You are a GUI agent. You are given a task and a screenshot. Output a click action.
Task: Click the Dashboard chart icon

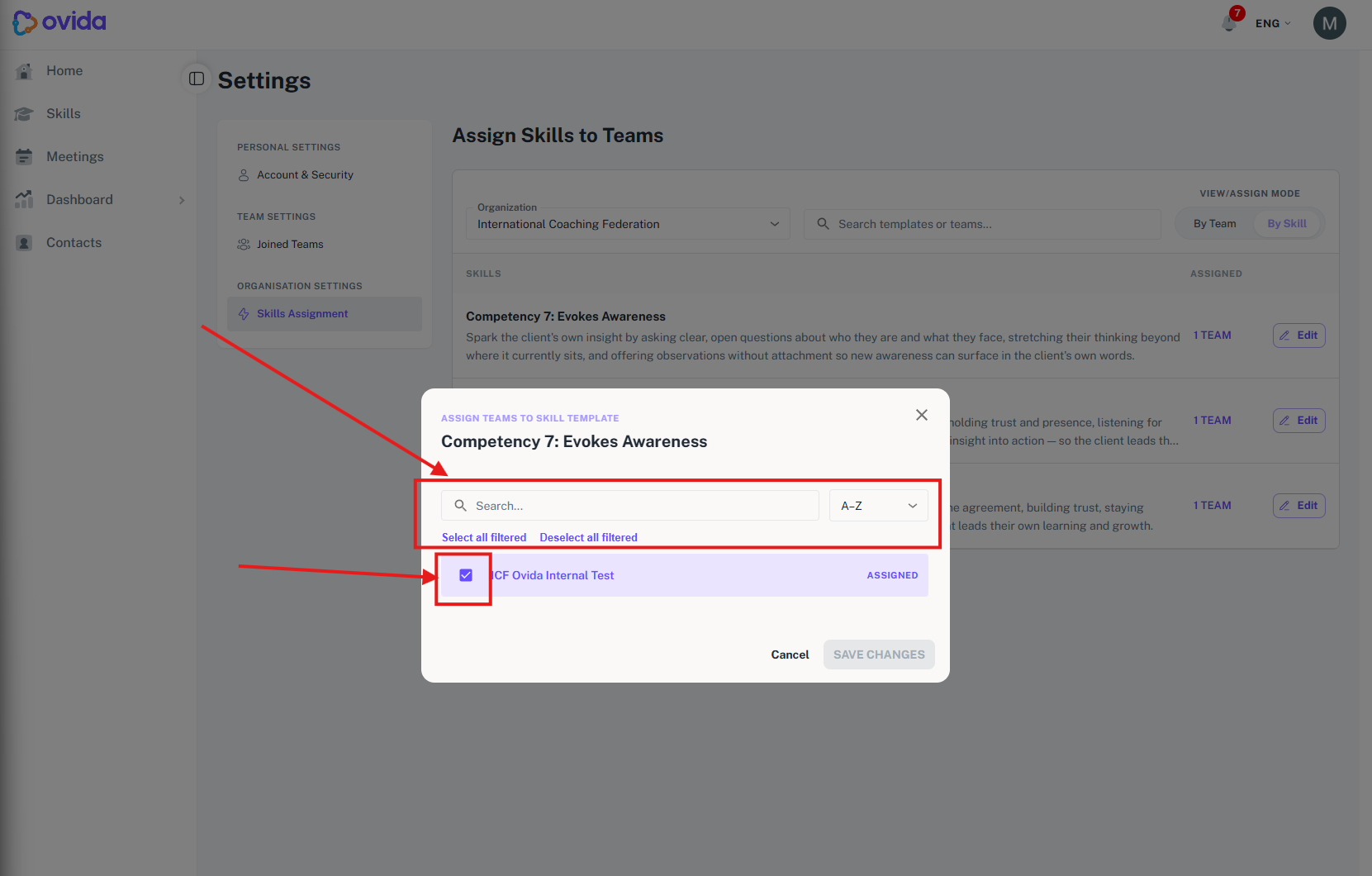(24, 199)
